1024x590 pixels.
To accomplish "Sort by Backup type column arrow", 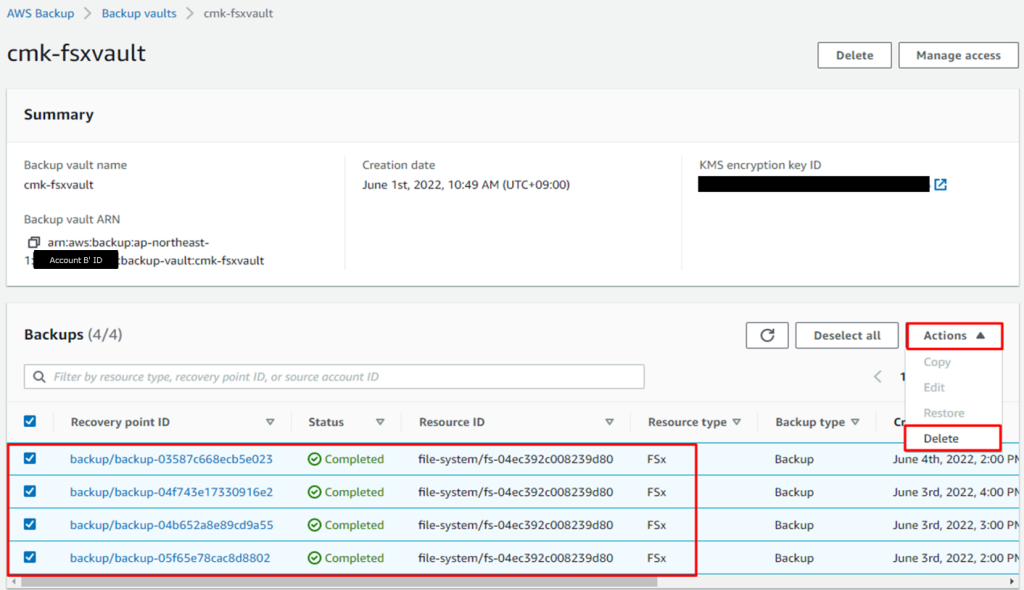I will pyautogui.click(x=855, y=422).
